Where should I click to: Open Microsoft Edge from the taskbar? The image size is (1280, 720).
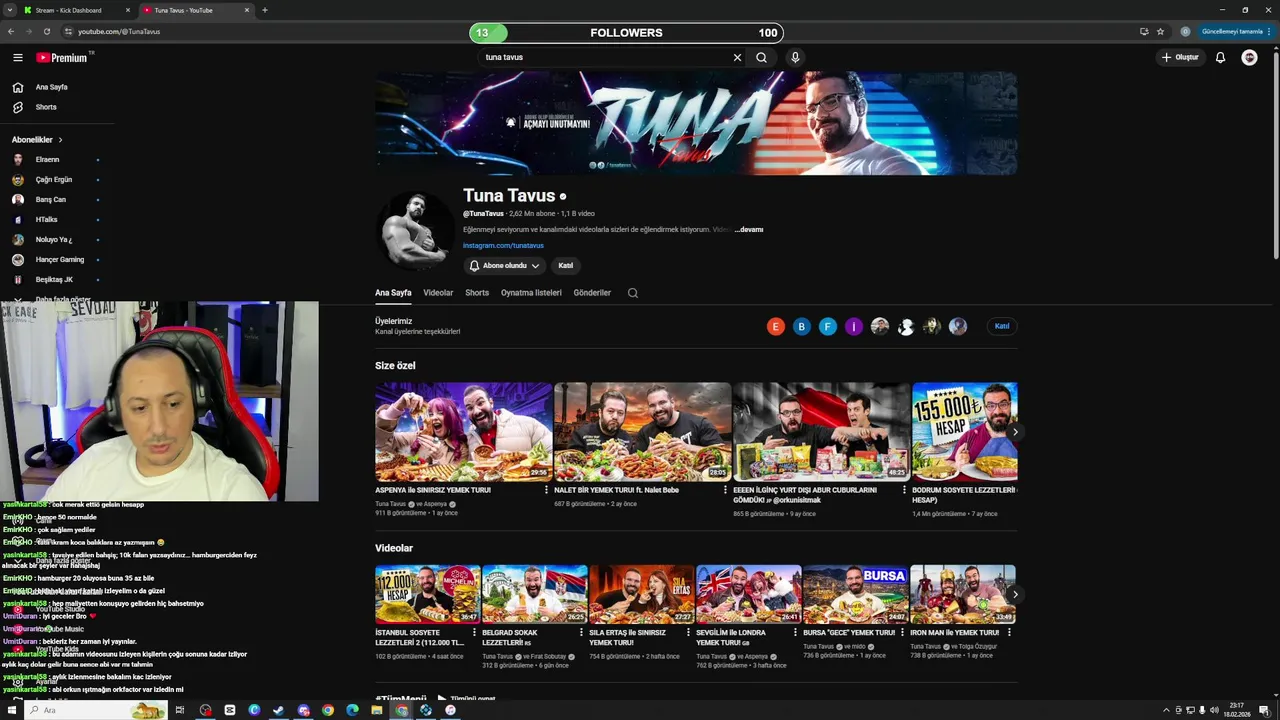(x=352, y=710)
